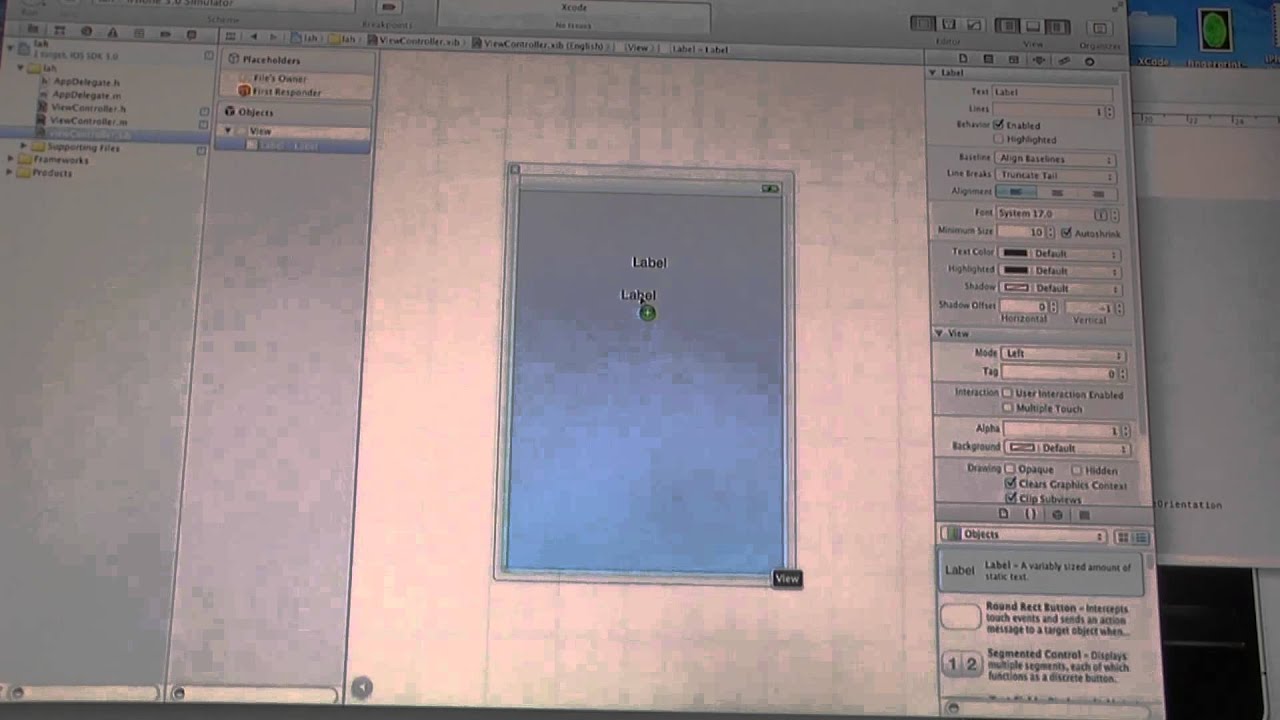The height and width of the screenshot is (720, 1280).
Task: Collapse the Label inspector section
Action: pyautogui.click(x=934, y=73)
